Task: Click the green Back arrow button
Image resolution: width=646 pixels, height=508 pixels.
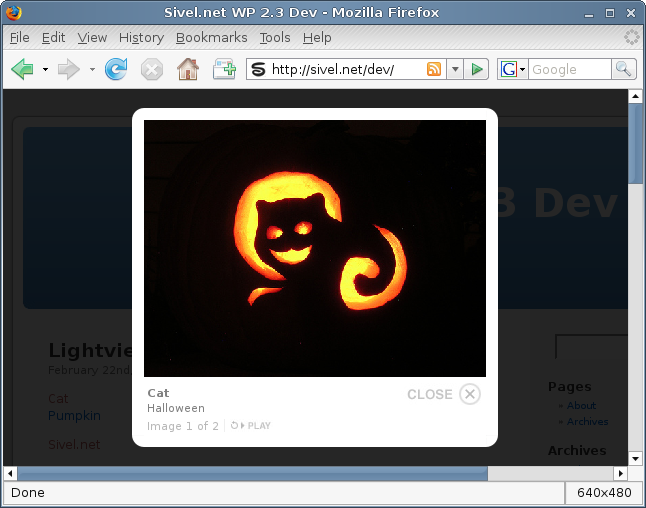Action: (x=22, y=69)
